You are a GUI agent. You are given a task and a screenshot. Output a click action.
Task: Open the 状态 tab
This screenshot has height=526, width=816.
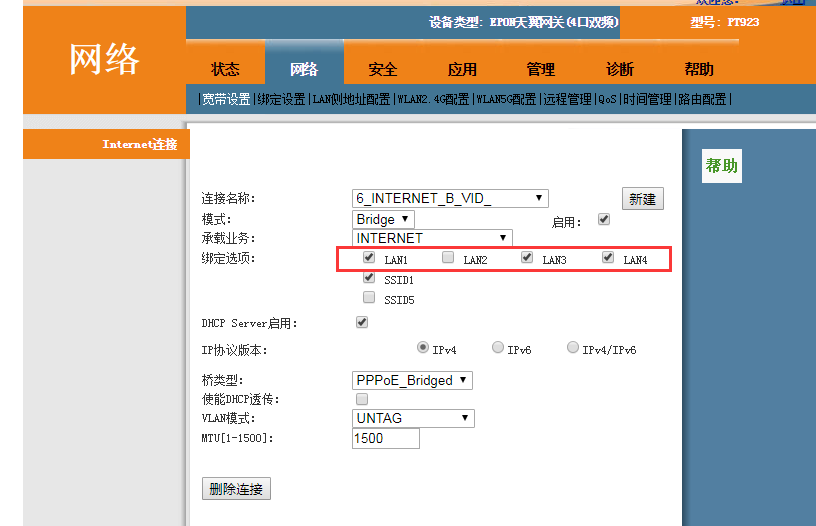pyautogui.click(x=225, y=69)
